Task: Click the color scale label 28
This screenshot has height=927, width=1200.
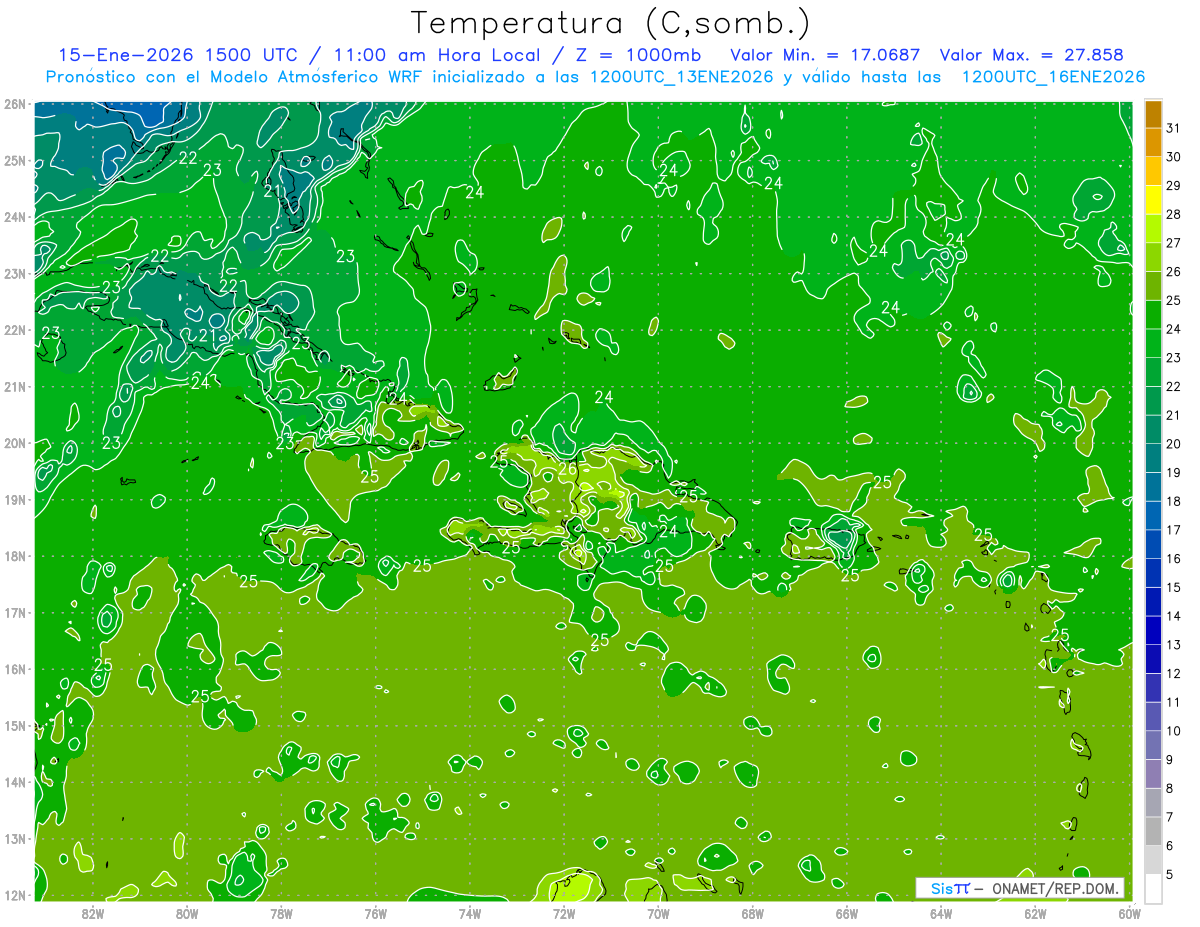Action: pyautogui.click(x=1173, y=214)
